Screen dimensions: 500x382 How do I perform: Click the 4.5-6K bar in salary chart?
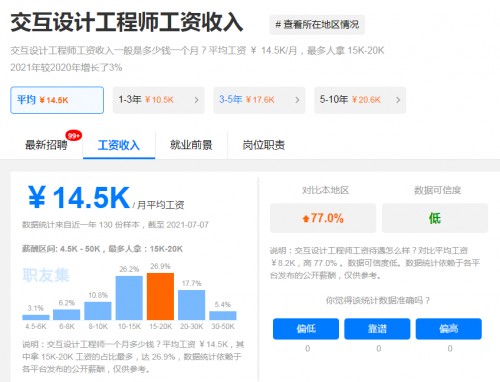click(x=36, y=317)
